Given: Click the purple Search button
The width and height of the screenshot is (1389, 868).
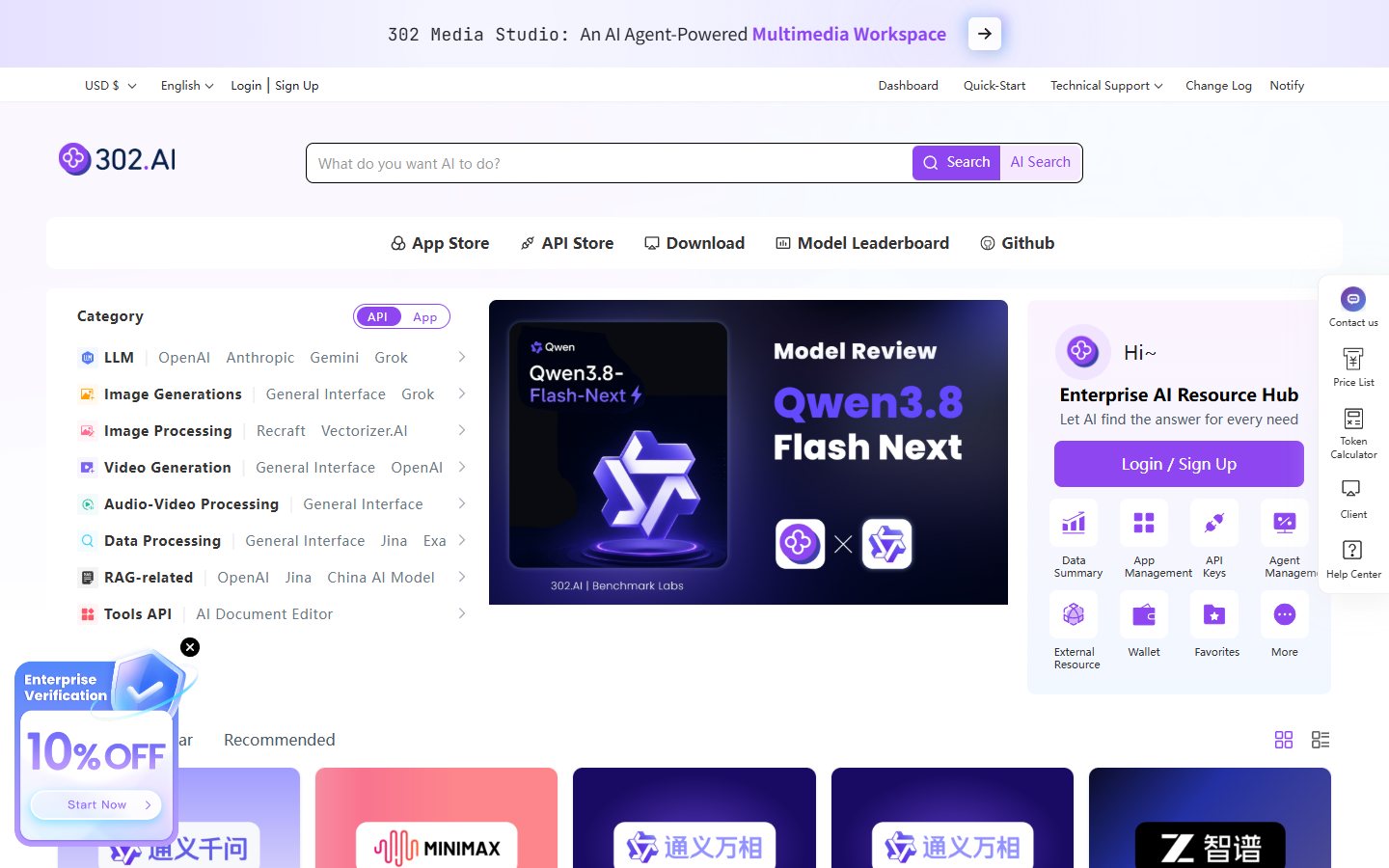Looking at the screenshot, I should pyautogui.click(x=956, y=163).
